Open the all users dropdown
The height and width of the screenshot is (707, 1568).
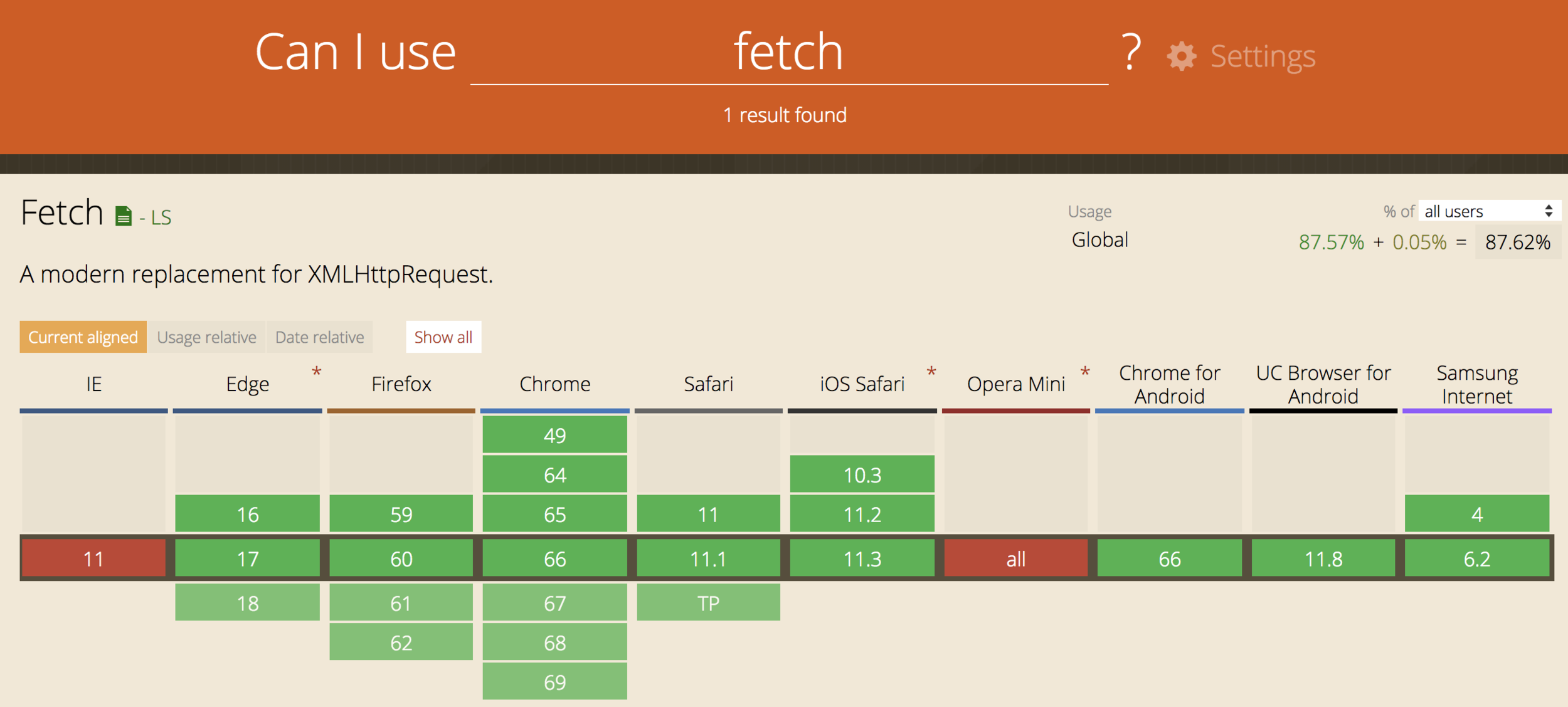click(1488, 211)
